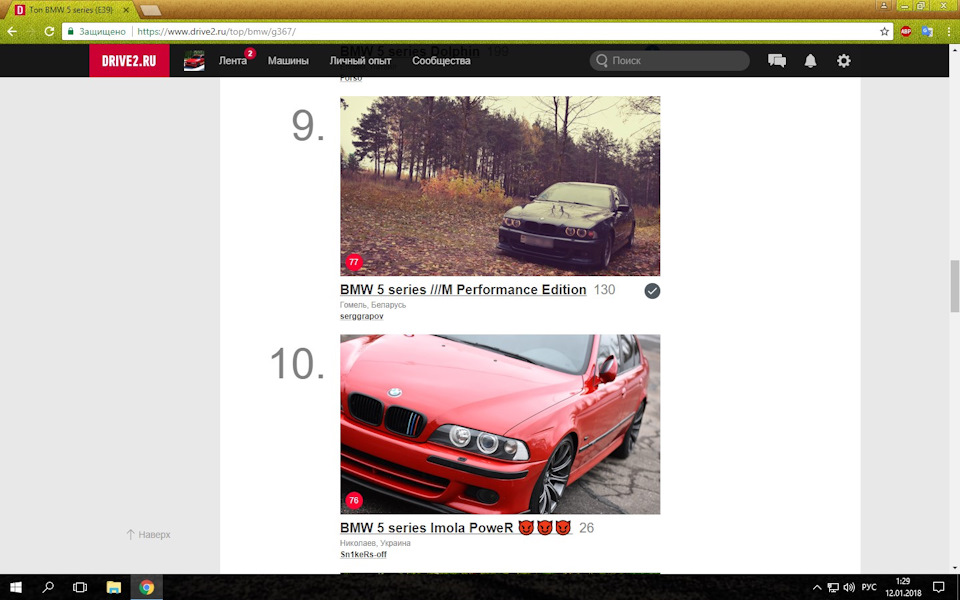The image size is (960, 600).
Task: Bookmark this page with the star
Action: pos(884,31)
